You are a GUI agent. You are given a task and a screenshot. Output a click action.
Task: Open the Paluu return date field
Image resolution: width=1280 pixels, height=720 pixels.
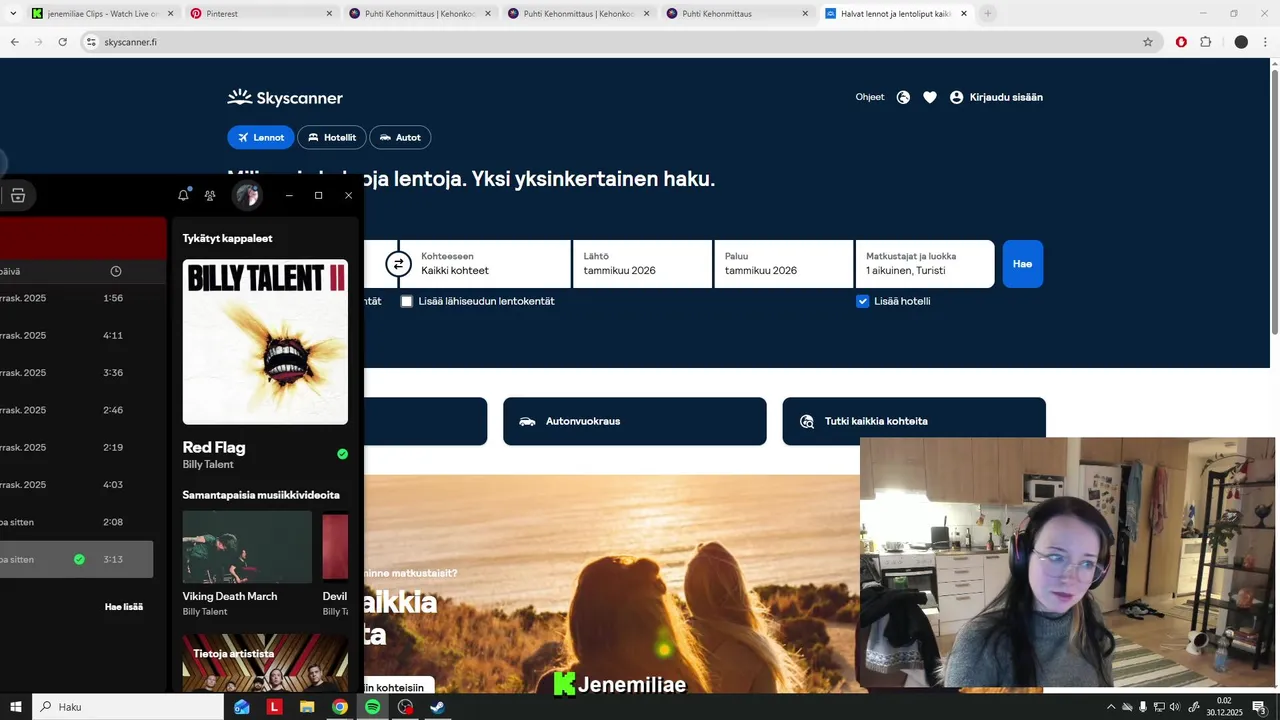point(783,264)
